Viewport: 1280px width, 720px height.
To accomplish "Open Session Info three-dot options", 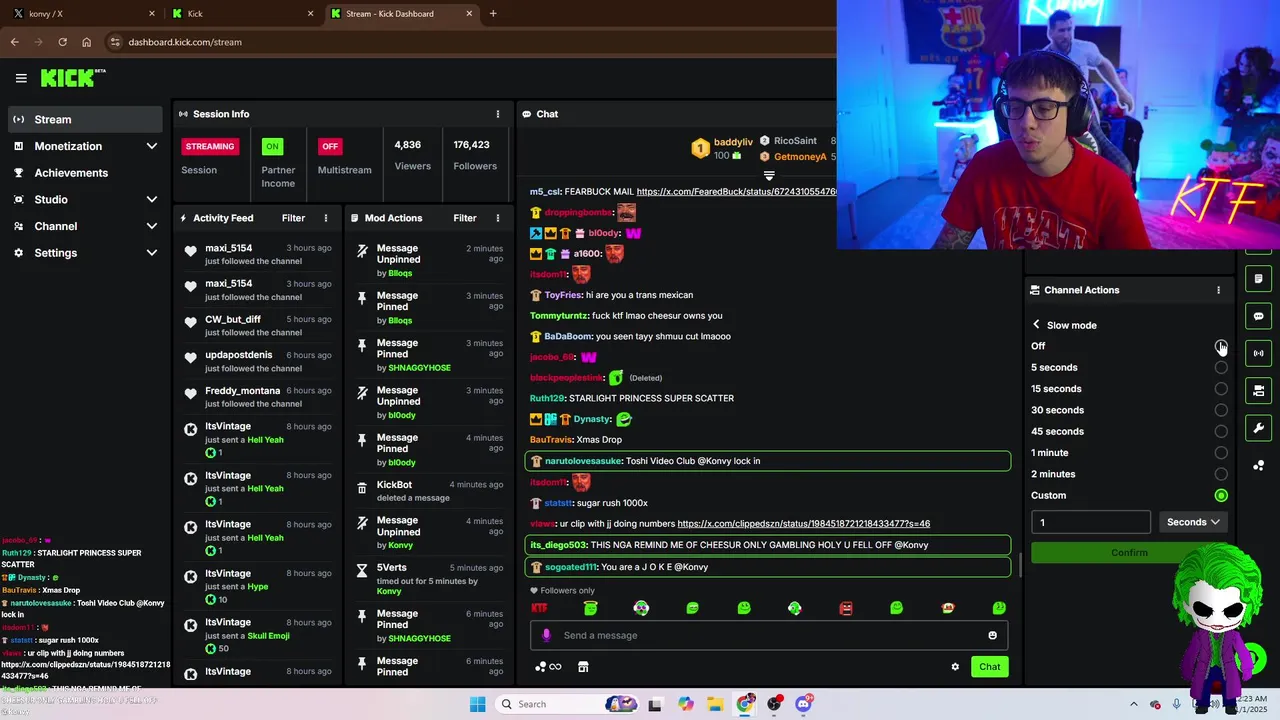I will [498, 114].
